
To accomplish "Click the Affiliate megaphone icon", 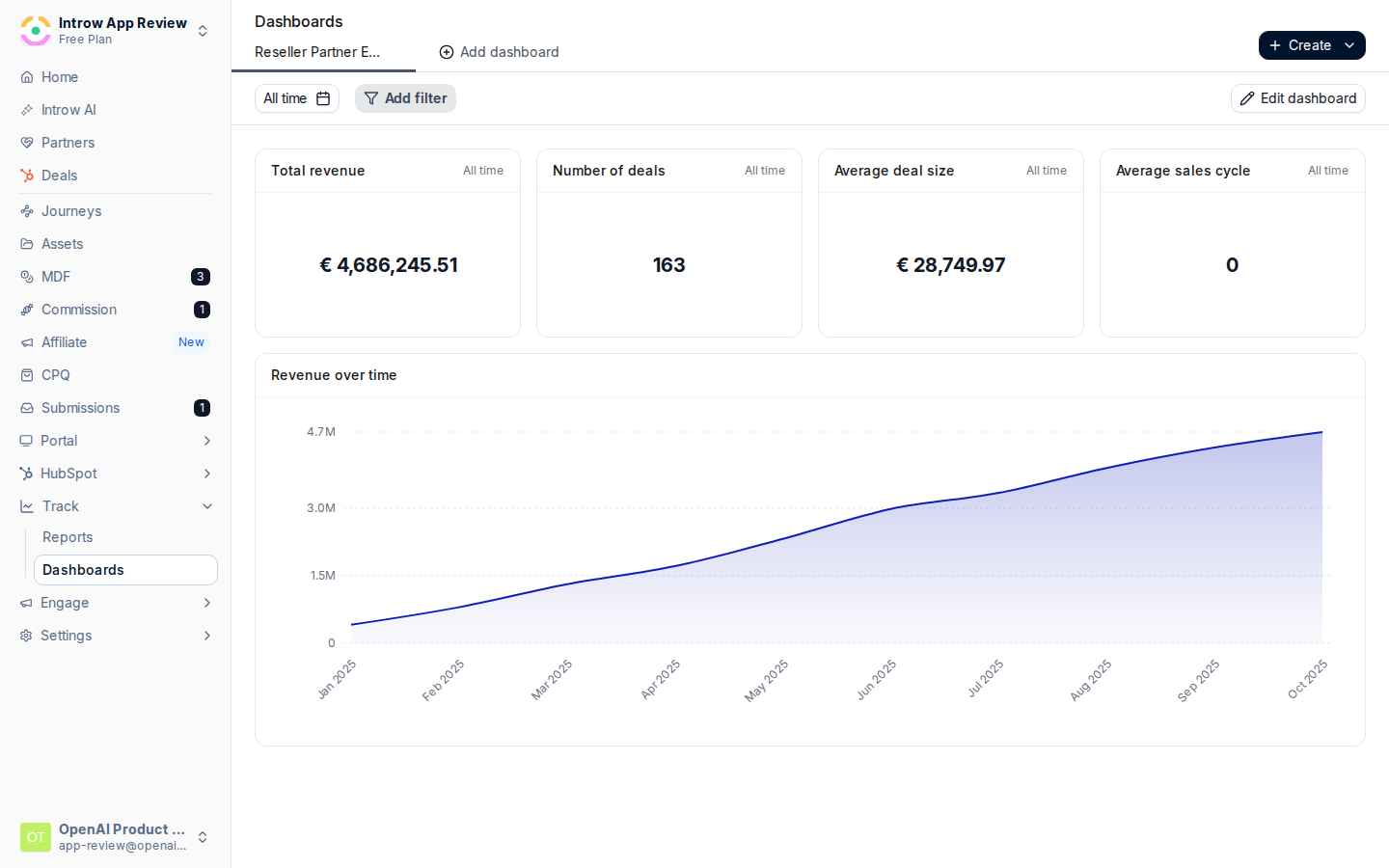I will pos(27,342).
